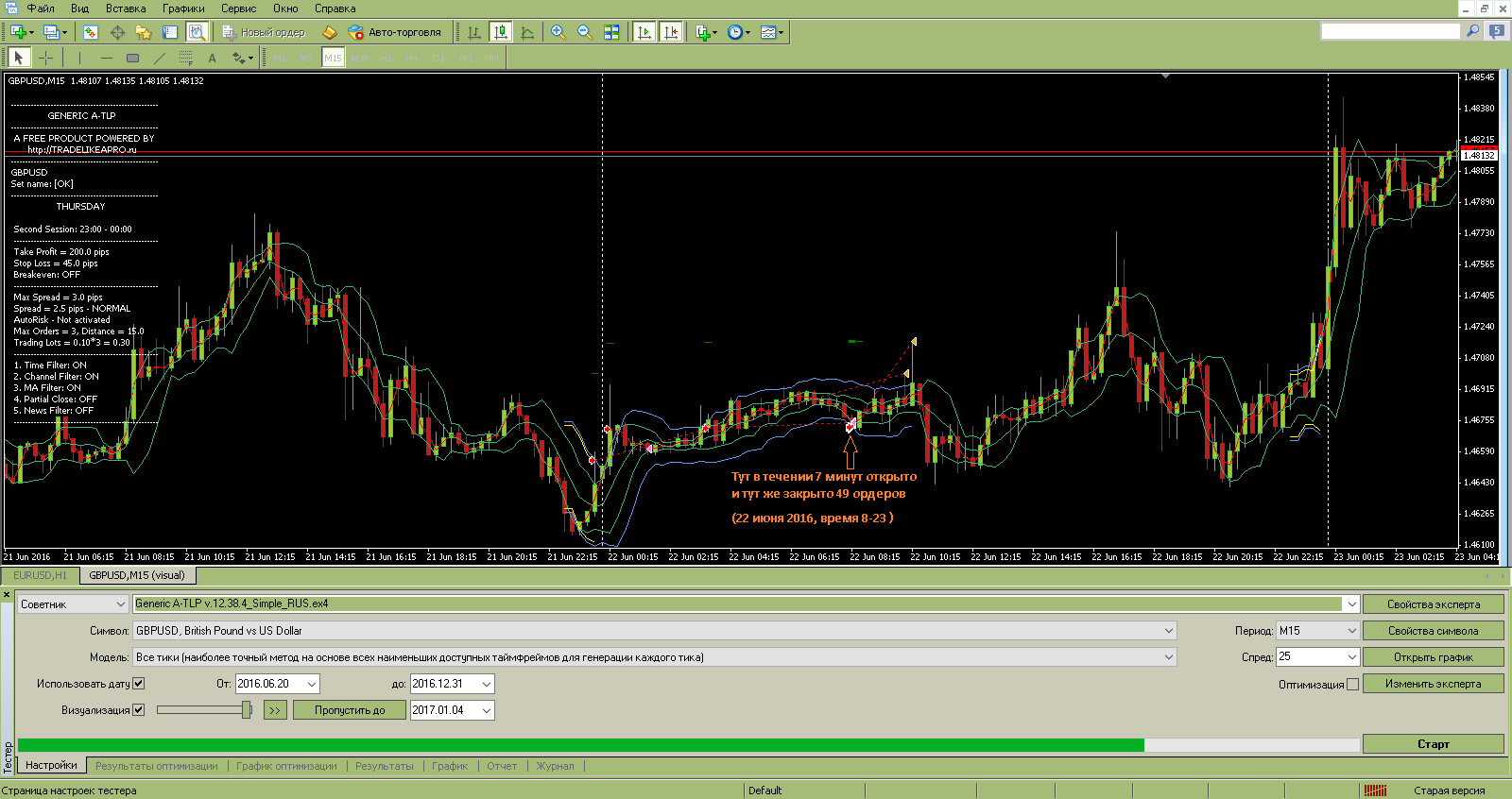
Task: Expand the Период M15 dropdown
Action: [x=1351, y=631]
